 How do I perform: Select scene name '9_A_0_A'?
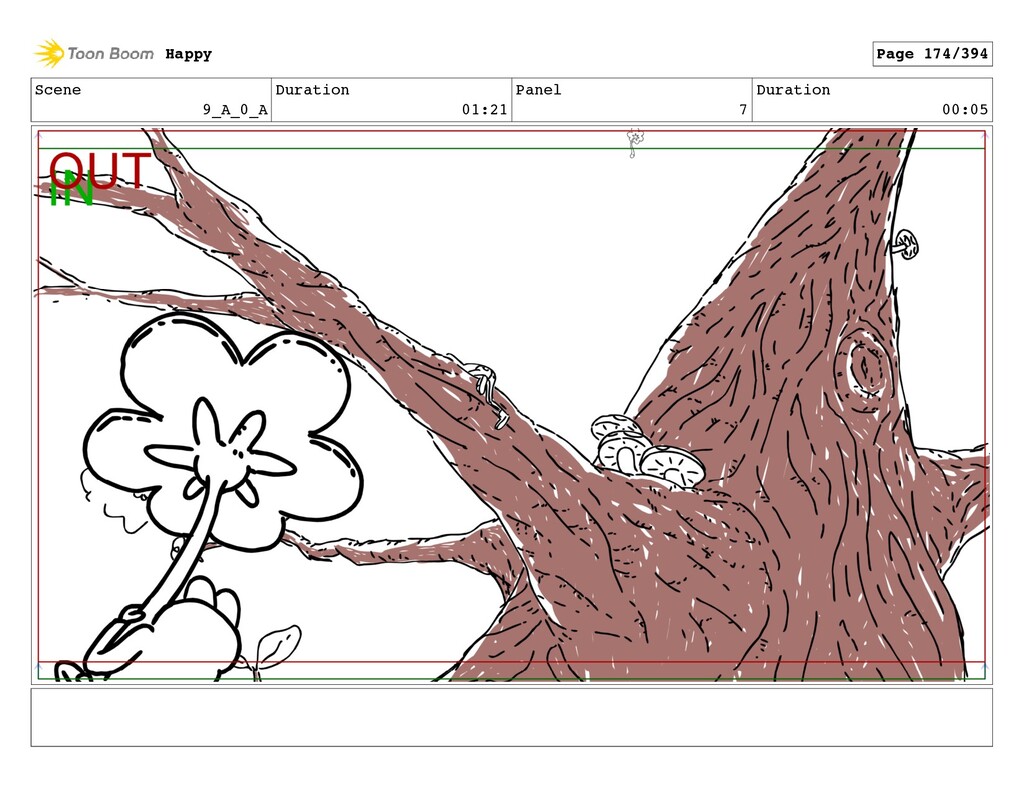[235, 110]
